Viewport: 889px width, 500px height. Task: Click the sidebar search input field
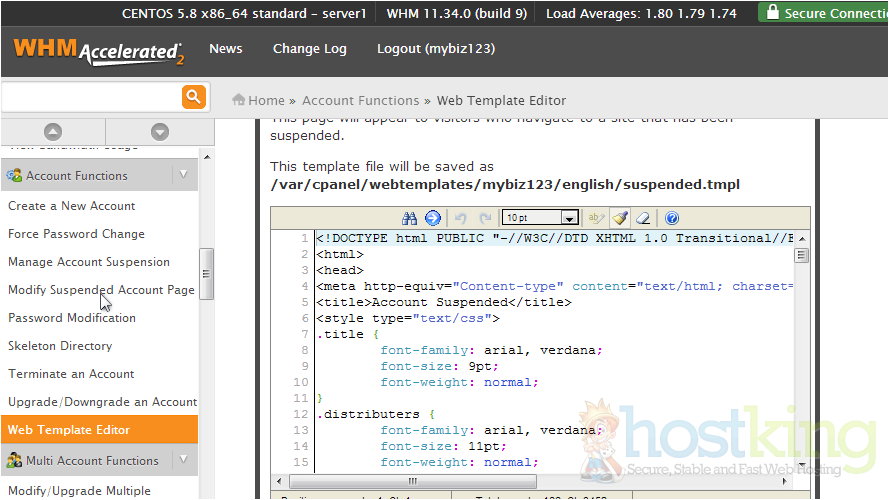coord(90,97)
